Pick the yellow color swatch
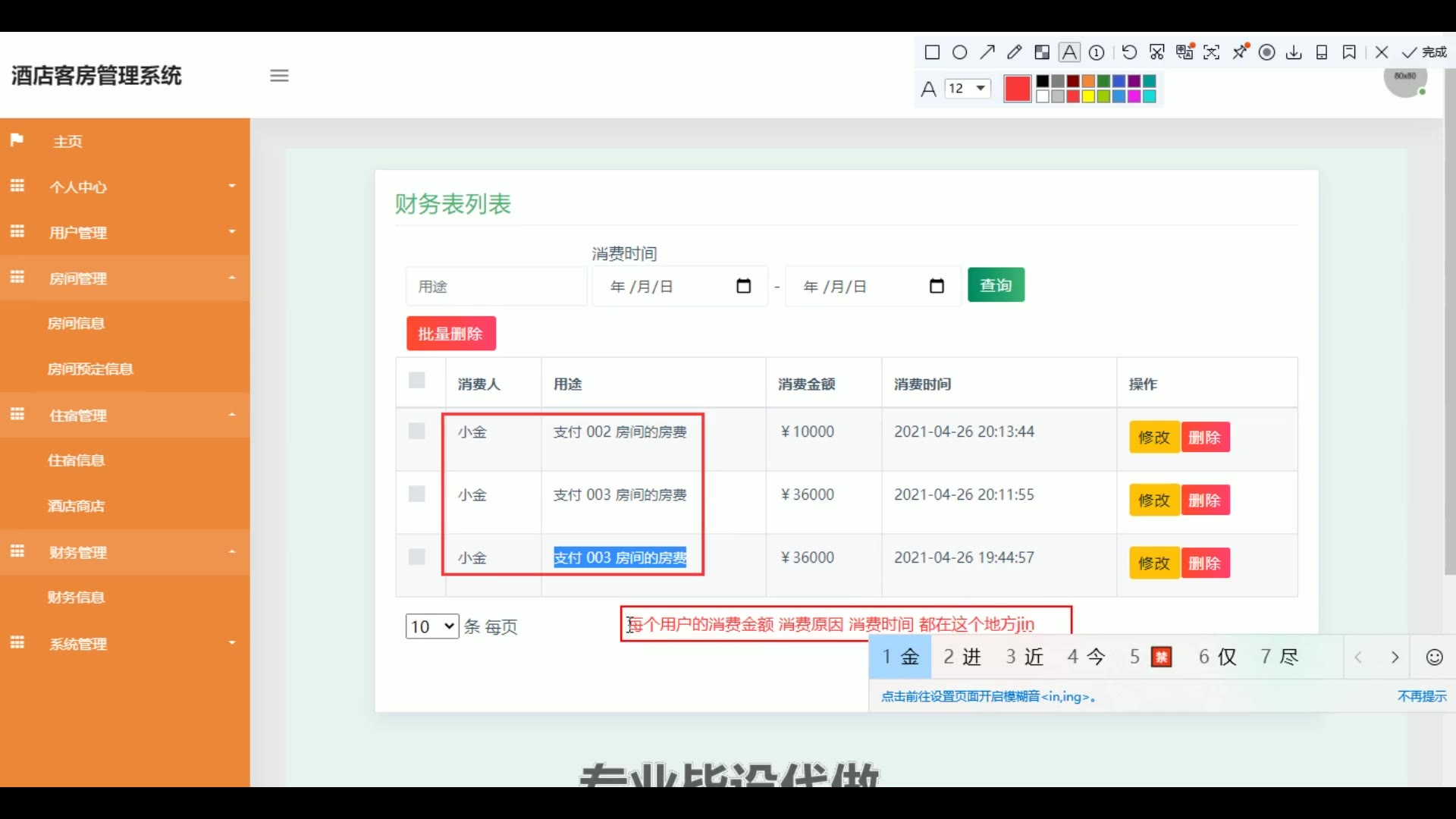 pyautogui.click(x=1088, y=96)
